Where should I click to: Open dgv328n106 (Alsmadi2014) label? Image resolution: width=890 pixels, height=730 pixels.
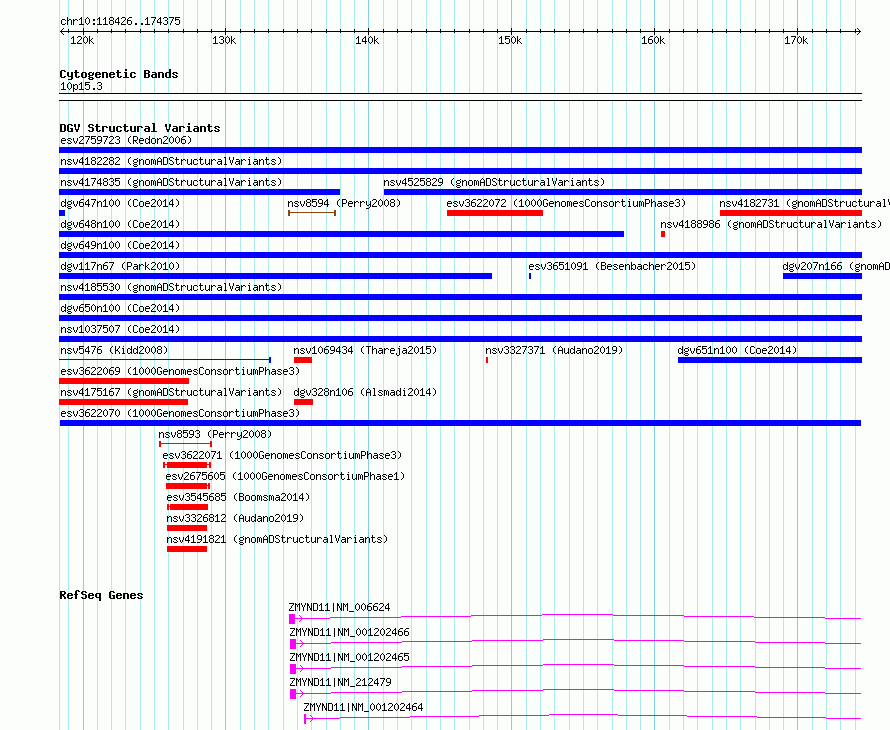[365, 392]
